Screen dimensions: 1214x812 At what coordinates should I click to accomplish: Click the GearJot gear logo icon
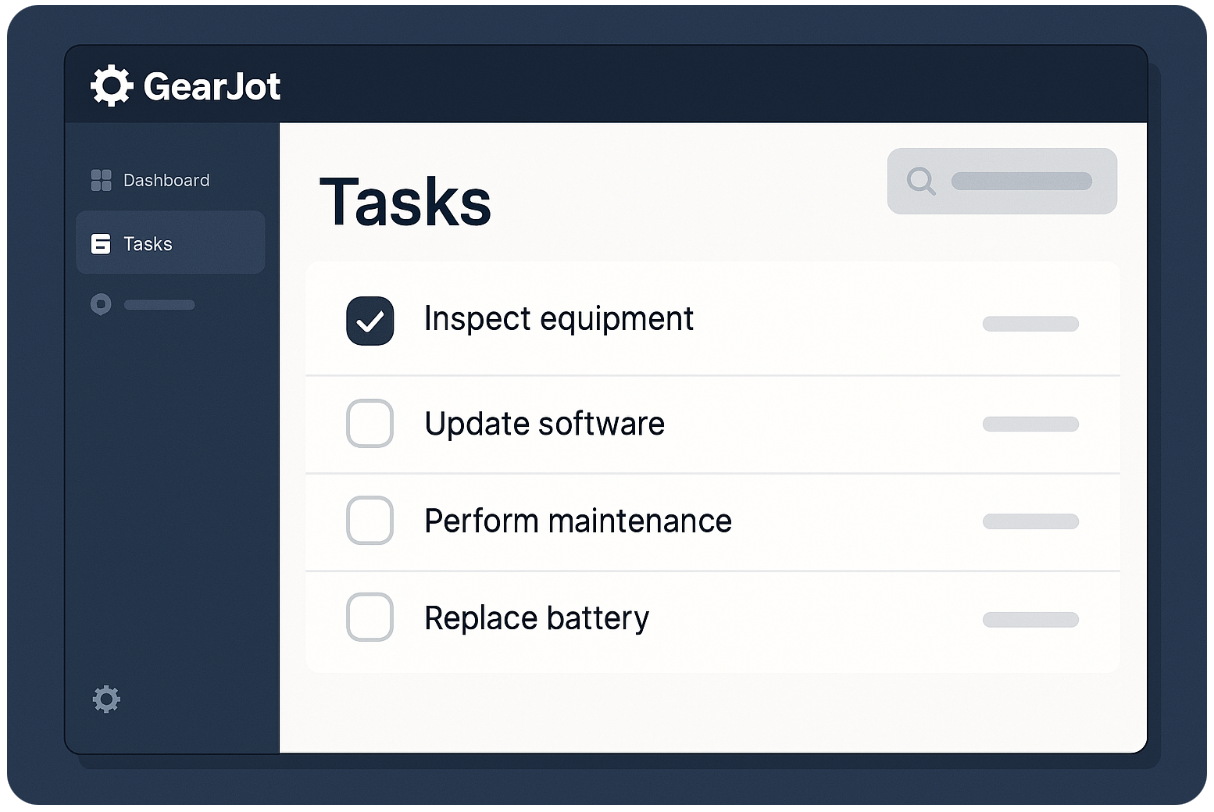coord(111,86)
